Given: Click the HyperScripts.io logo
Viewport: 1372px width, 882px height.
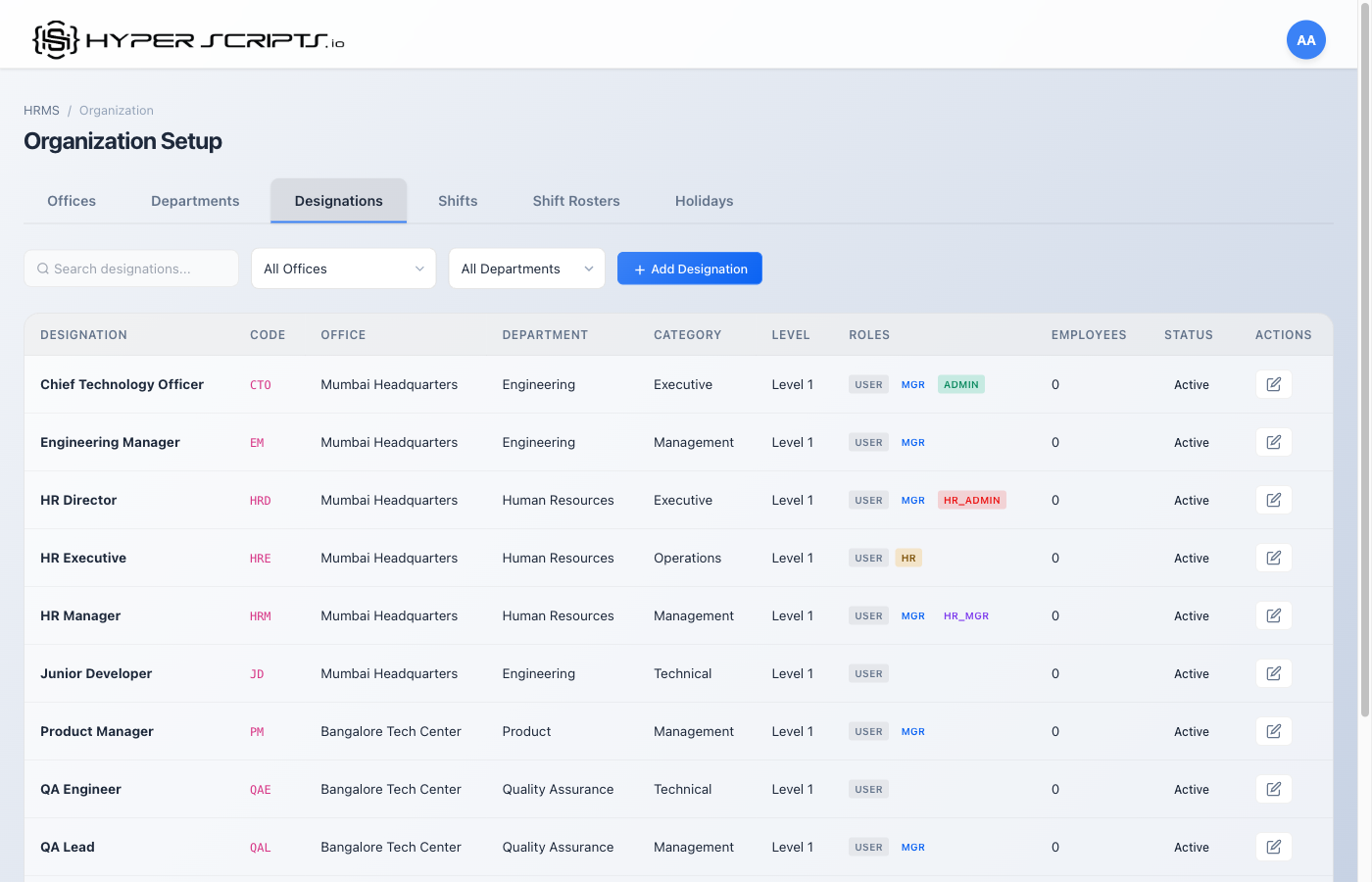Looking at the screenshot, I should 188,40.
